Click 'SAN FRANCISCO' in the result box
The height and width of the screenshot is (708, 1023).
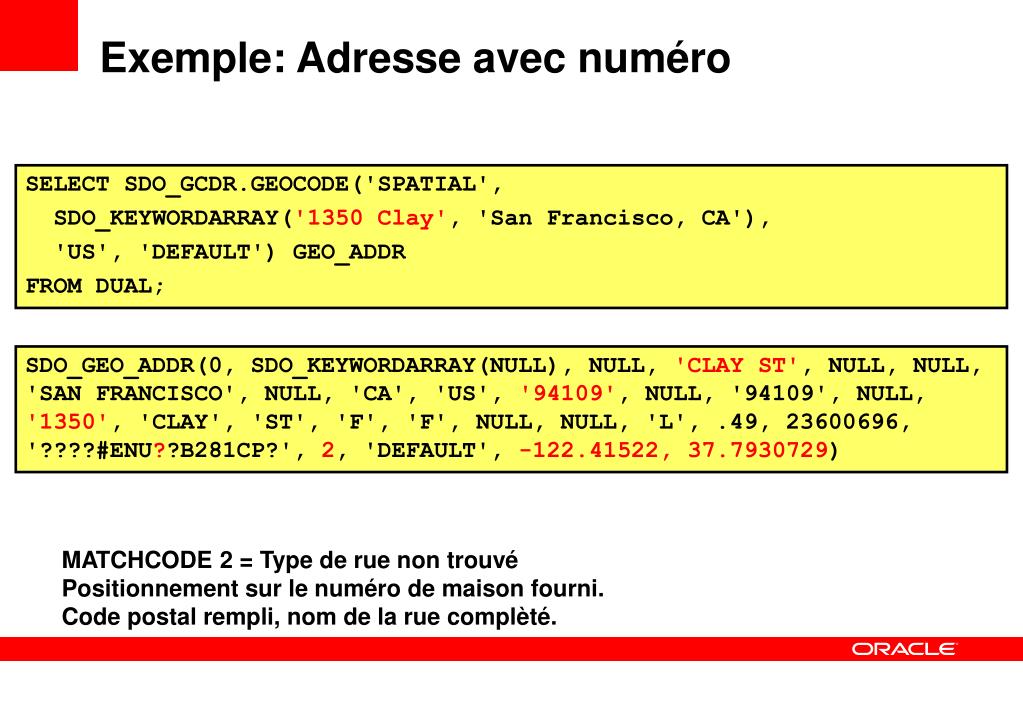pos(130,393)
